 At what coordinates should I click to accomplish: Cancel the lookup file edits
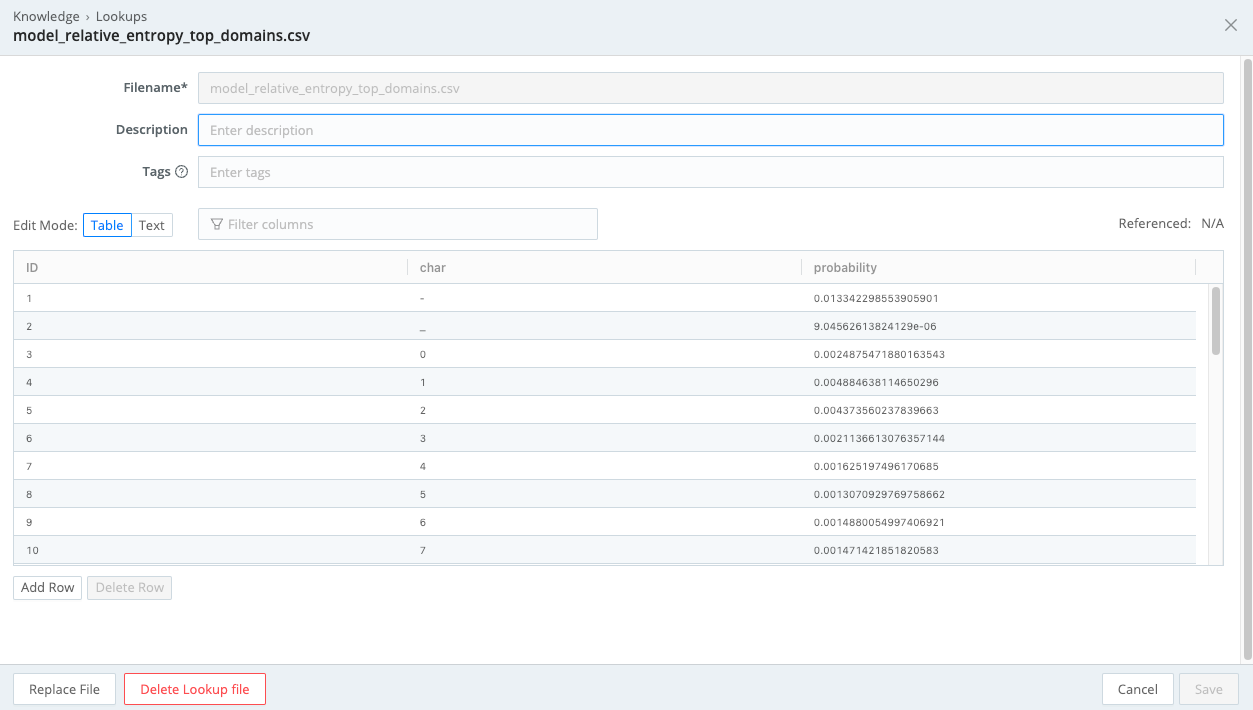(1137, 689)
